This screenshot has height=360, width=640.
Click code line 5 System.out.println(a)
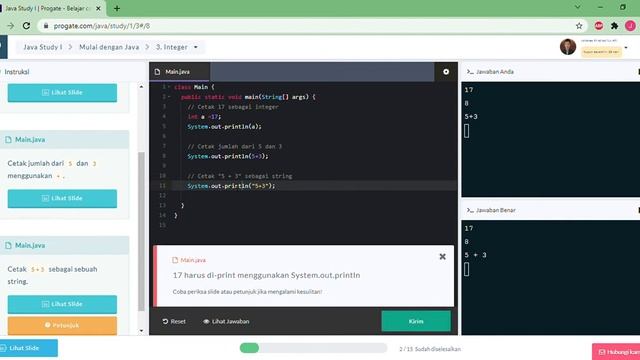pyautogui.click(x=224, y=127)
